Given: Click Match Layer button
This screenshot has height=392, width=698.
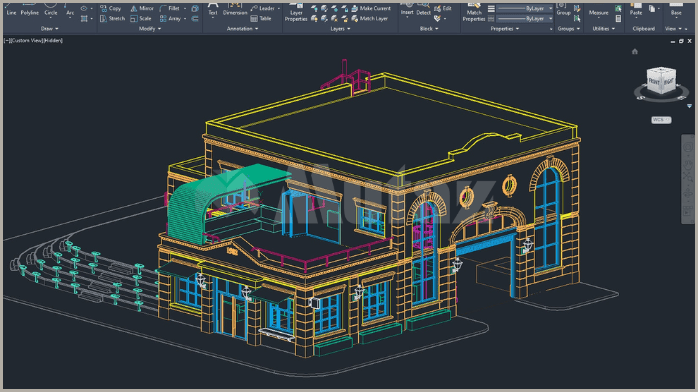Looking at the screenshot, I should coord(369,19).
